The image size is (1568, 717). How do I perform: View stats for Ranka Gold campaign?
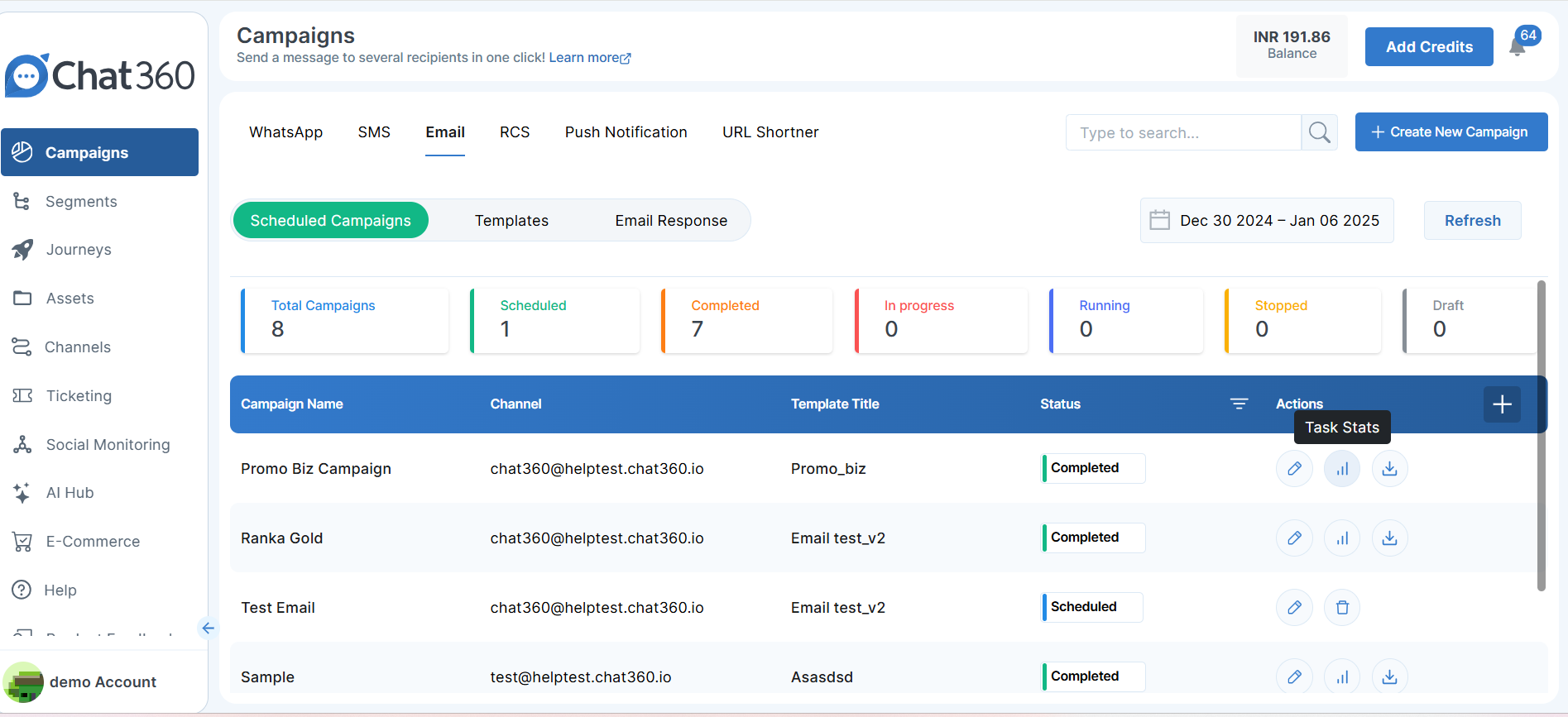pos(1342,538)
